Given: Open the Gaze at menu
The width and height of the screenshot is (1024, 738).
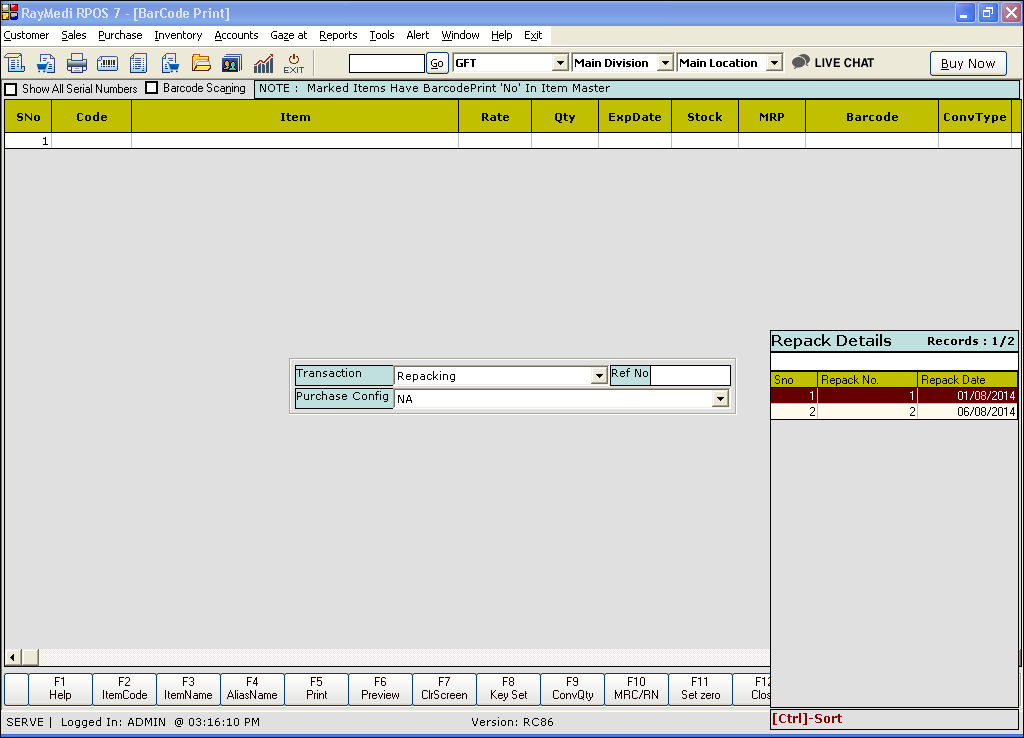Looking at the screenshot, I should (289, 35).
